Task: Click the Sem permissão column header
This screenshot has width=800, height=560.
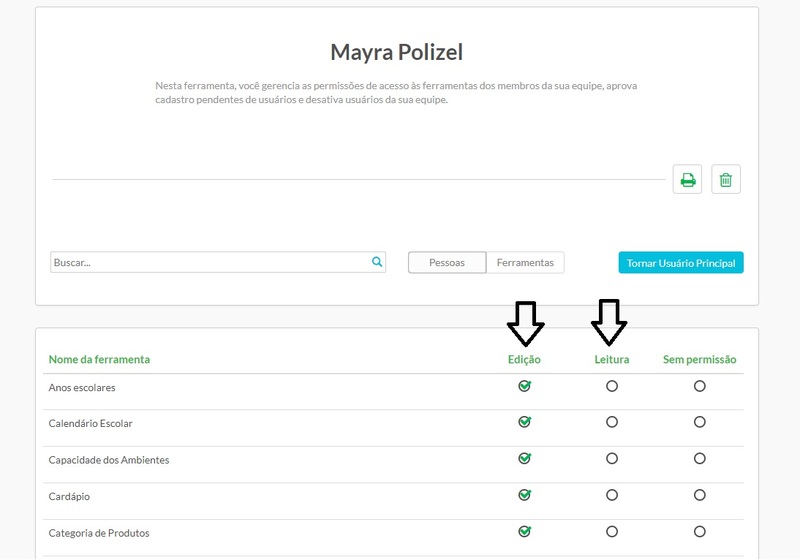Action: point(699,359)
